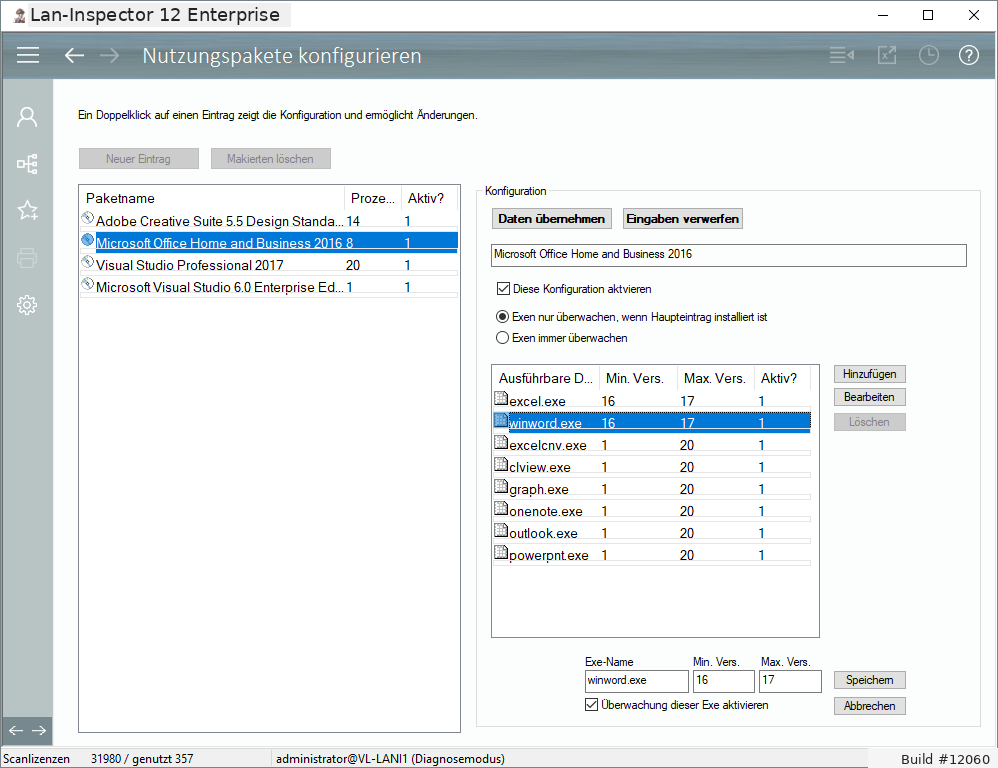
Task: Open the hamburger menu
Action: 28,55
